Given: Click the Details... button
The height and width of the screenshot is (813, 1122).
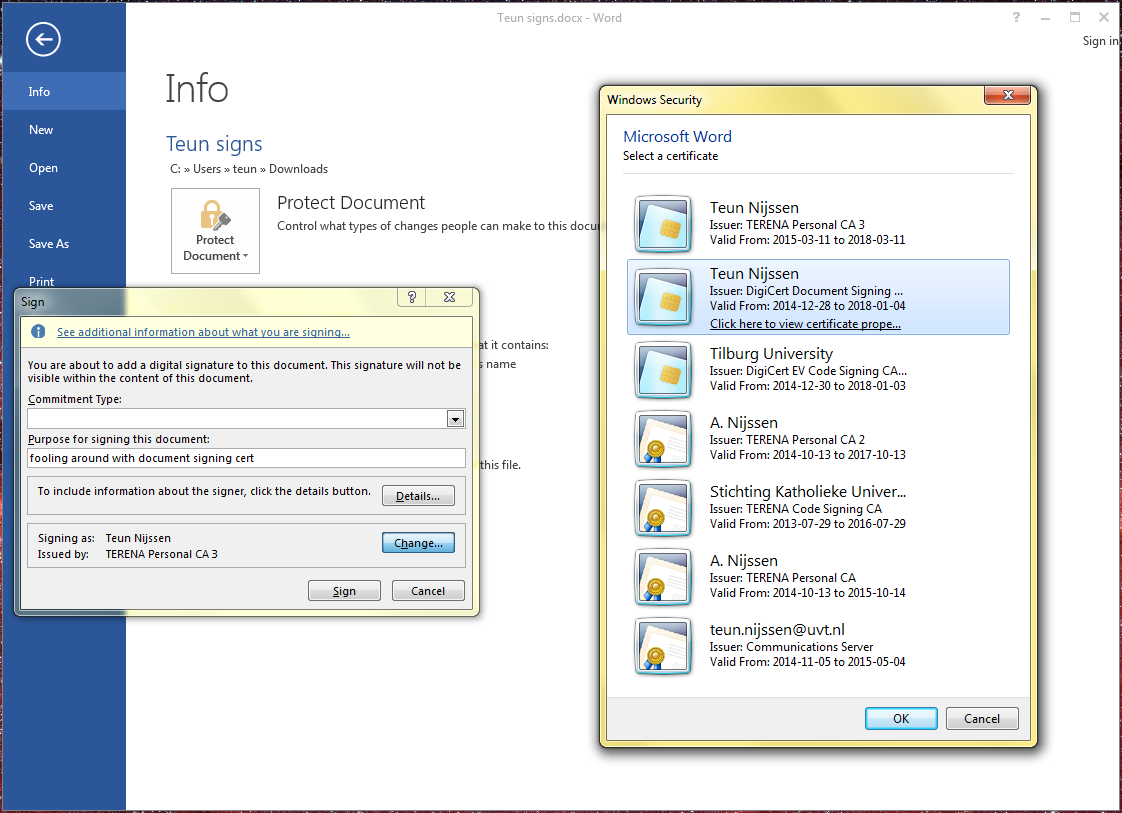Looking at the screenshot, I should tap(418, 496).
